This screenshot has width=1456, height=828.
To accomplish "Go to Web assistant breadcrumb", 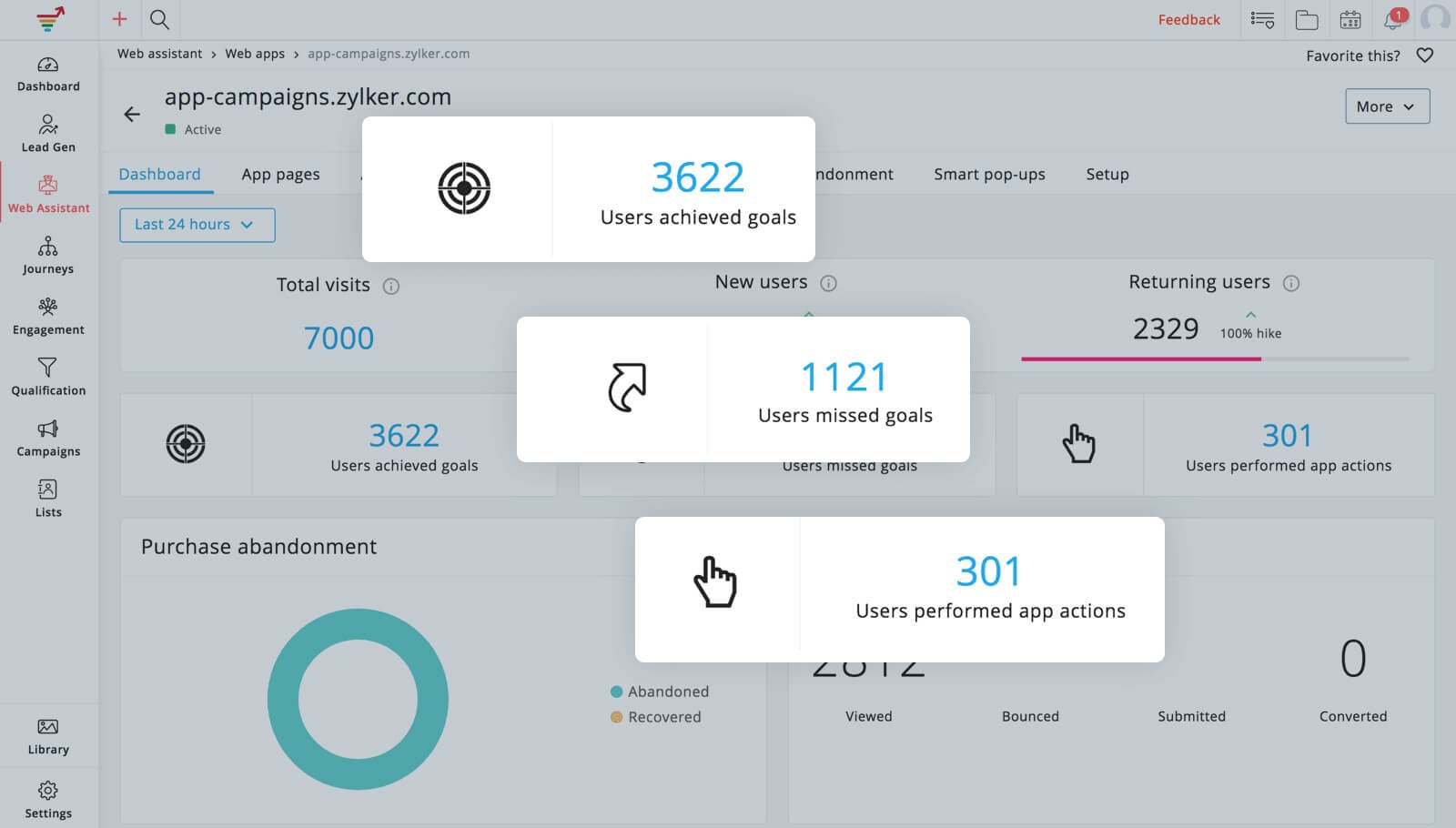I will 159,54.
